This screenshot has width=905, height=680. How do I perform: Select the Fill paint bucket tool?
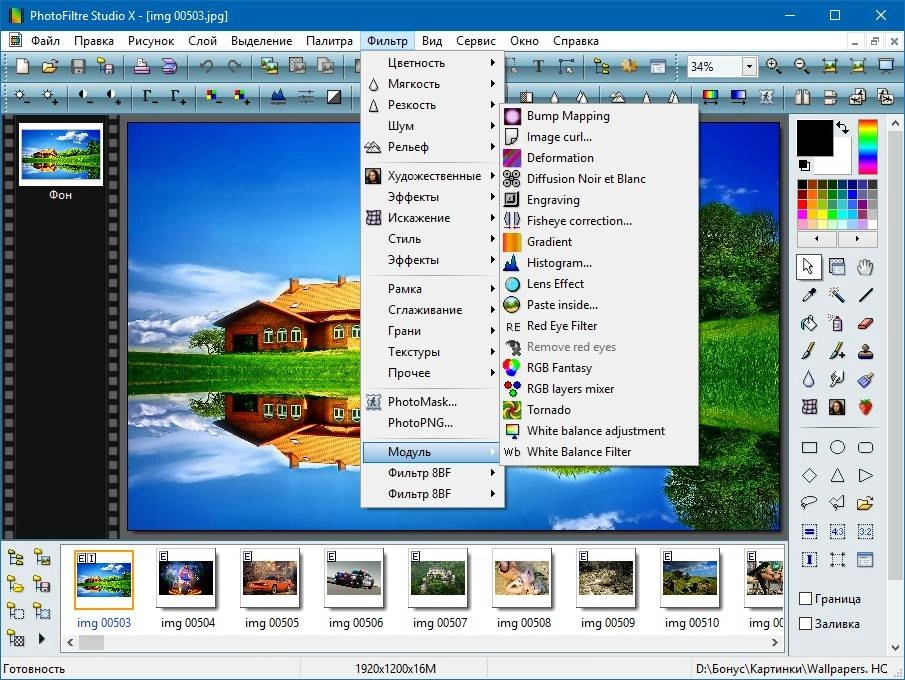click(809, 323)
